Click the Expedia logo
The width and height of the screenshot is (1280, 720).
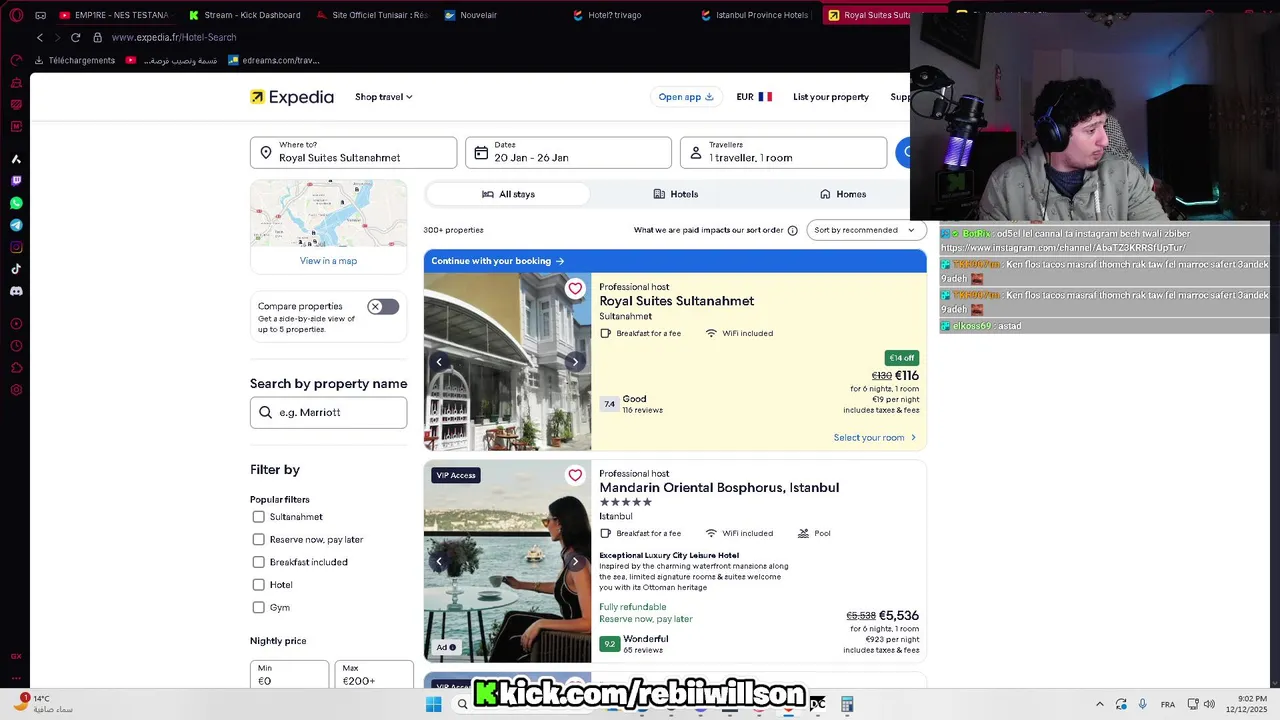coord(292,97)
